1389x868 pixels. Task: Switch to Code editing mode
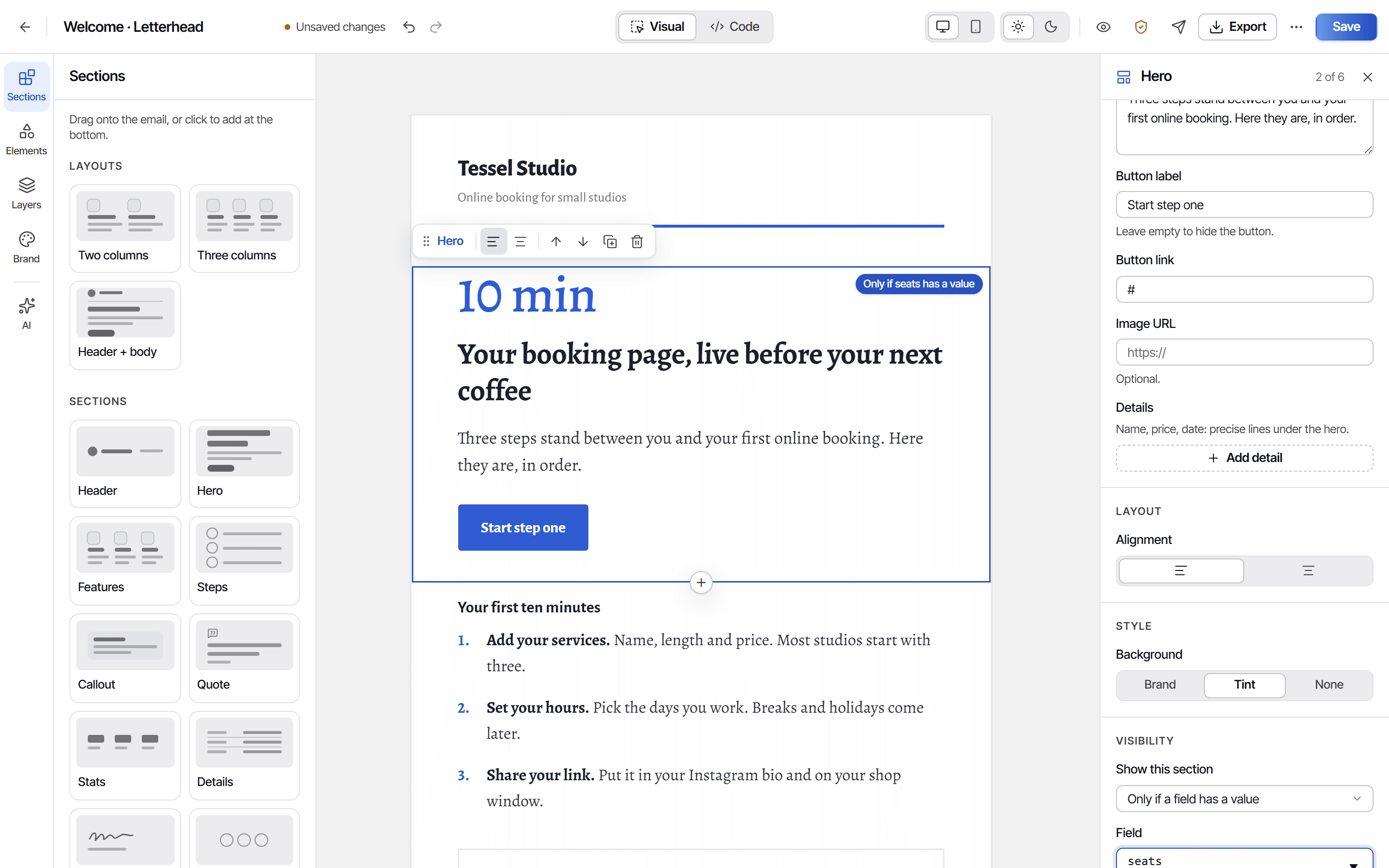tap(734, 27)
